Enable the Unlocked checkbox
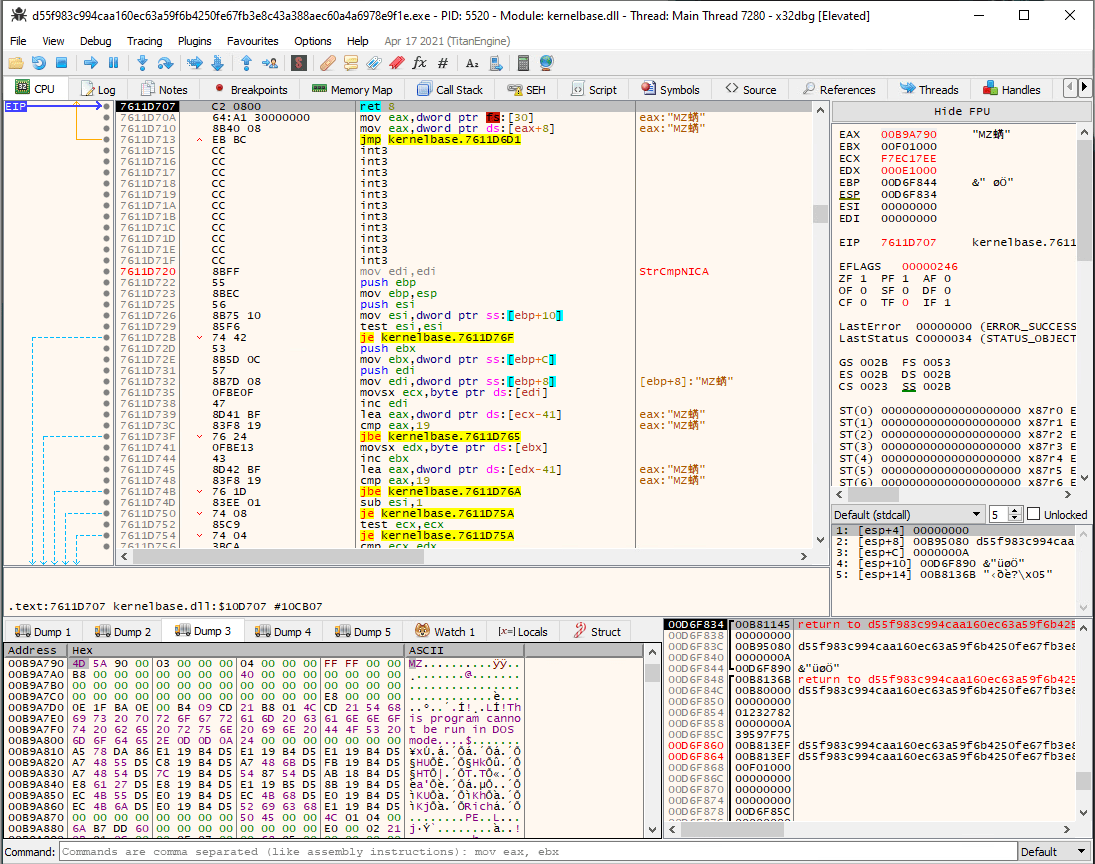This screenshot has height=864, width=1095. click(1034, 514)
